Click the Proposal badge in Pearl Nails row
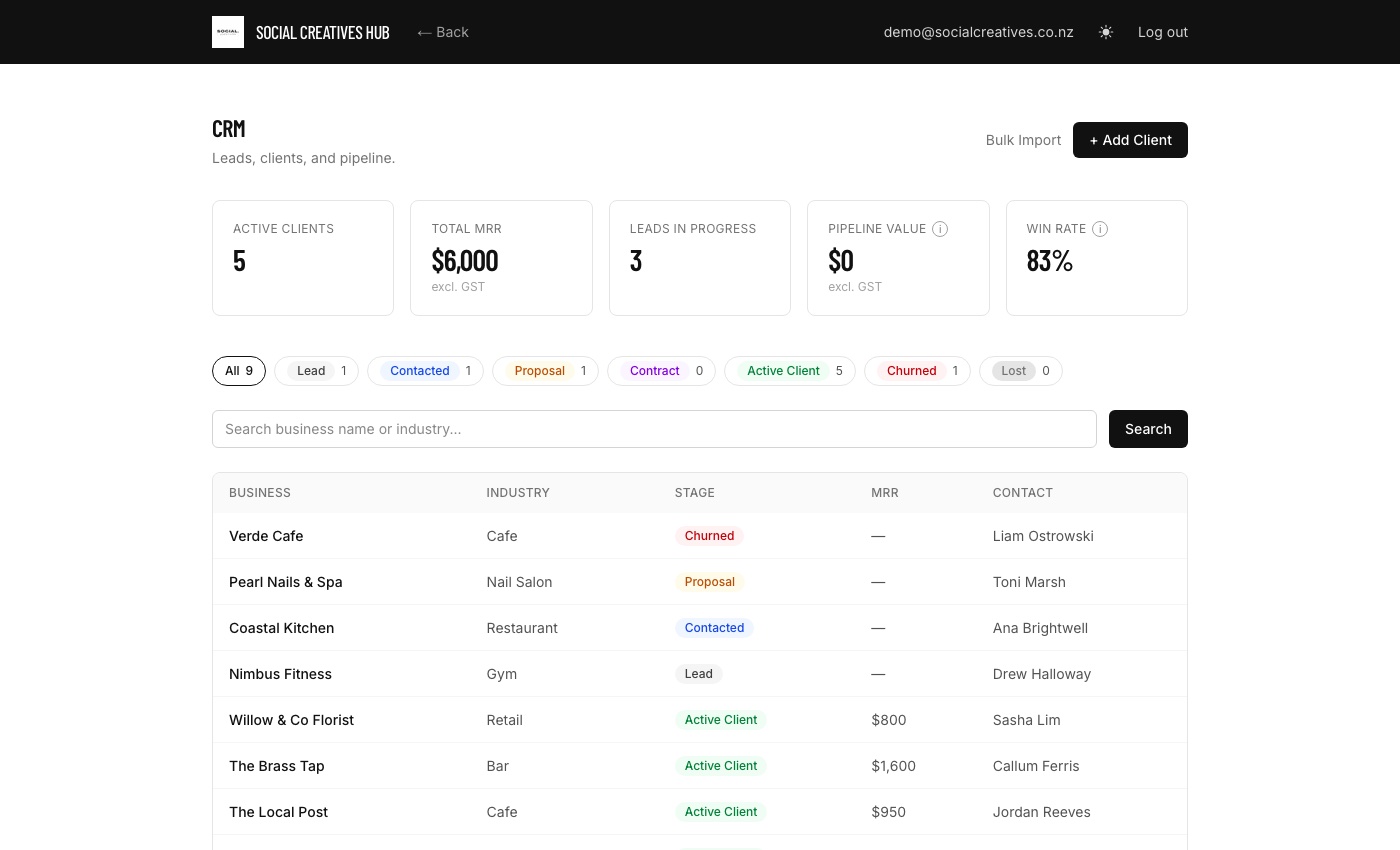1400x850 pixels. coord(709,582)
